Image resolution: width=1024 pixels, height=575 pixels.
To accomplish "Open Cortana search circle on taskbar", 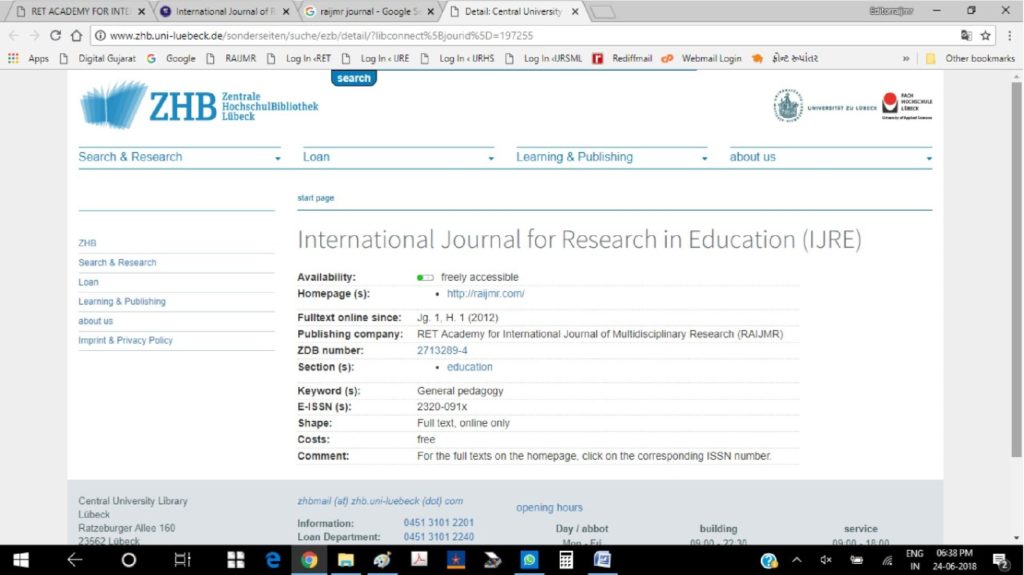I will click(x=129, y=560).
